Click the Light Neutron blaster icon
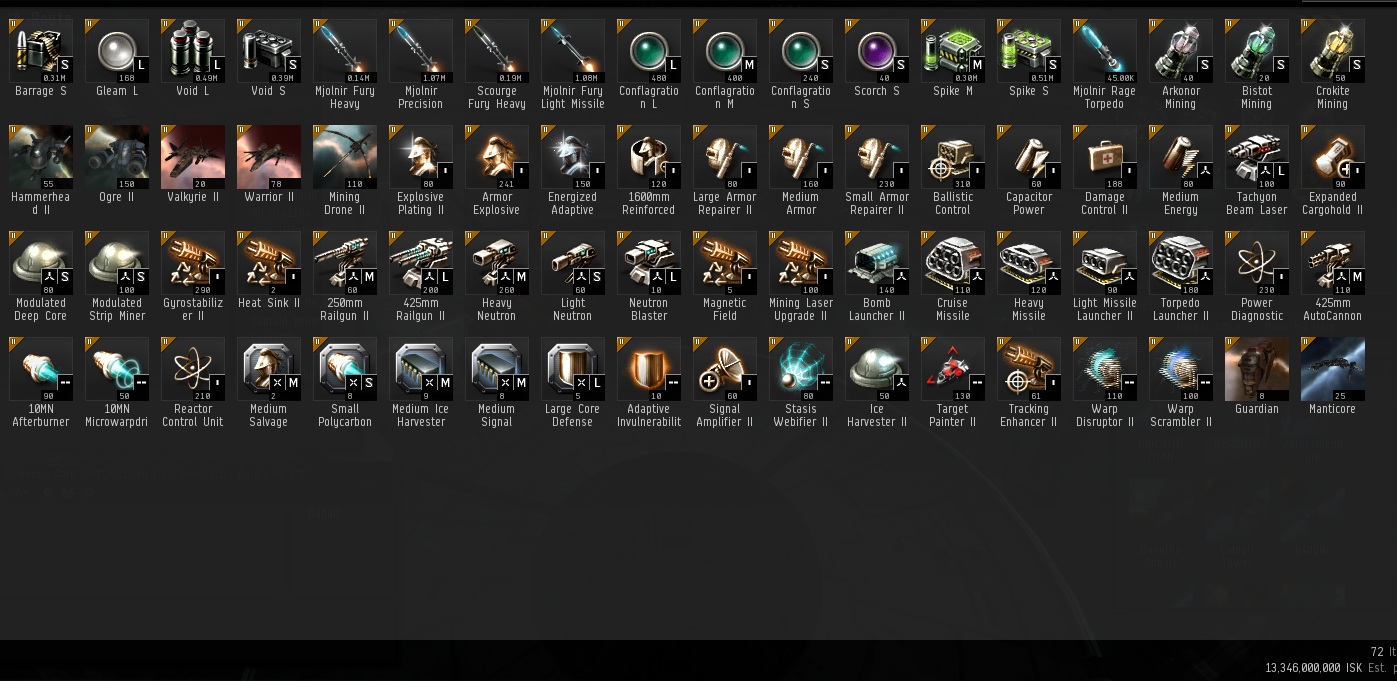 (x=573, y=263)
